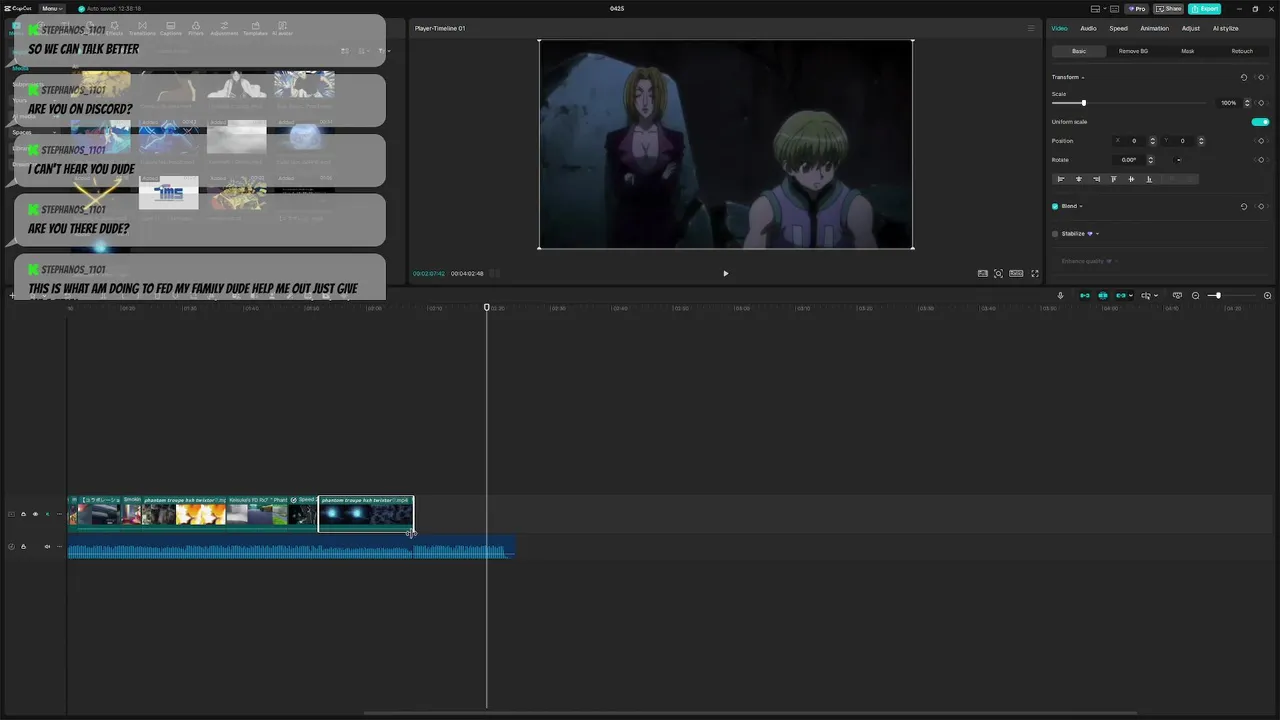
Task: Click the Rotate degrees field
Action: tap(1130, 160)
